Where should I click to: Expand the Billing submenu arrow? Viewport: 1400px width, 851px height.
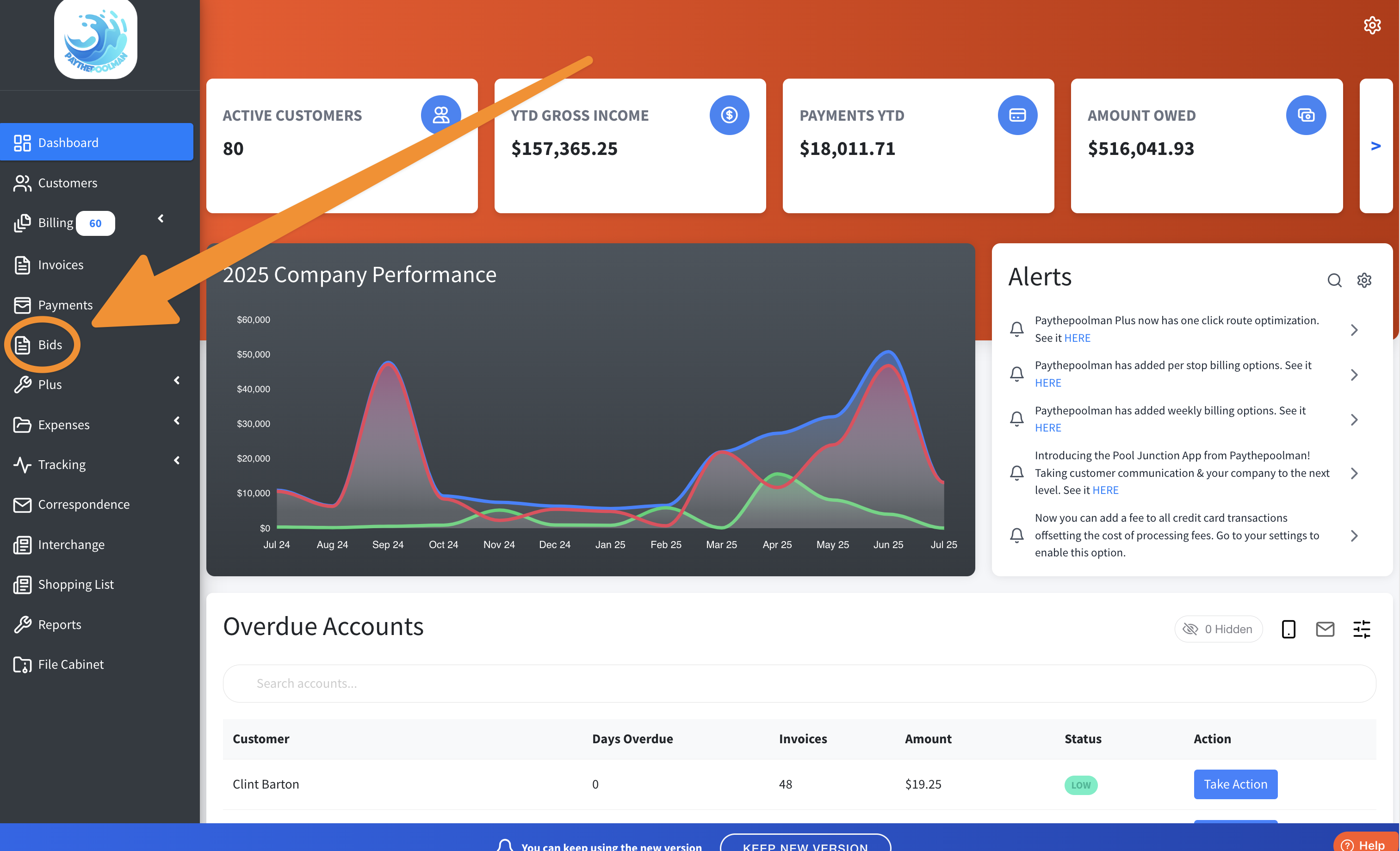tap(161, 219)
